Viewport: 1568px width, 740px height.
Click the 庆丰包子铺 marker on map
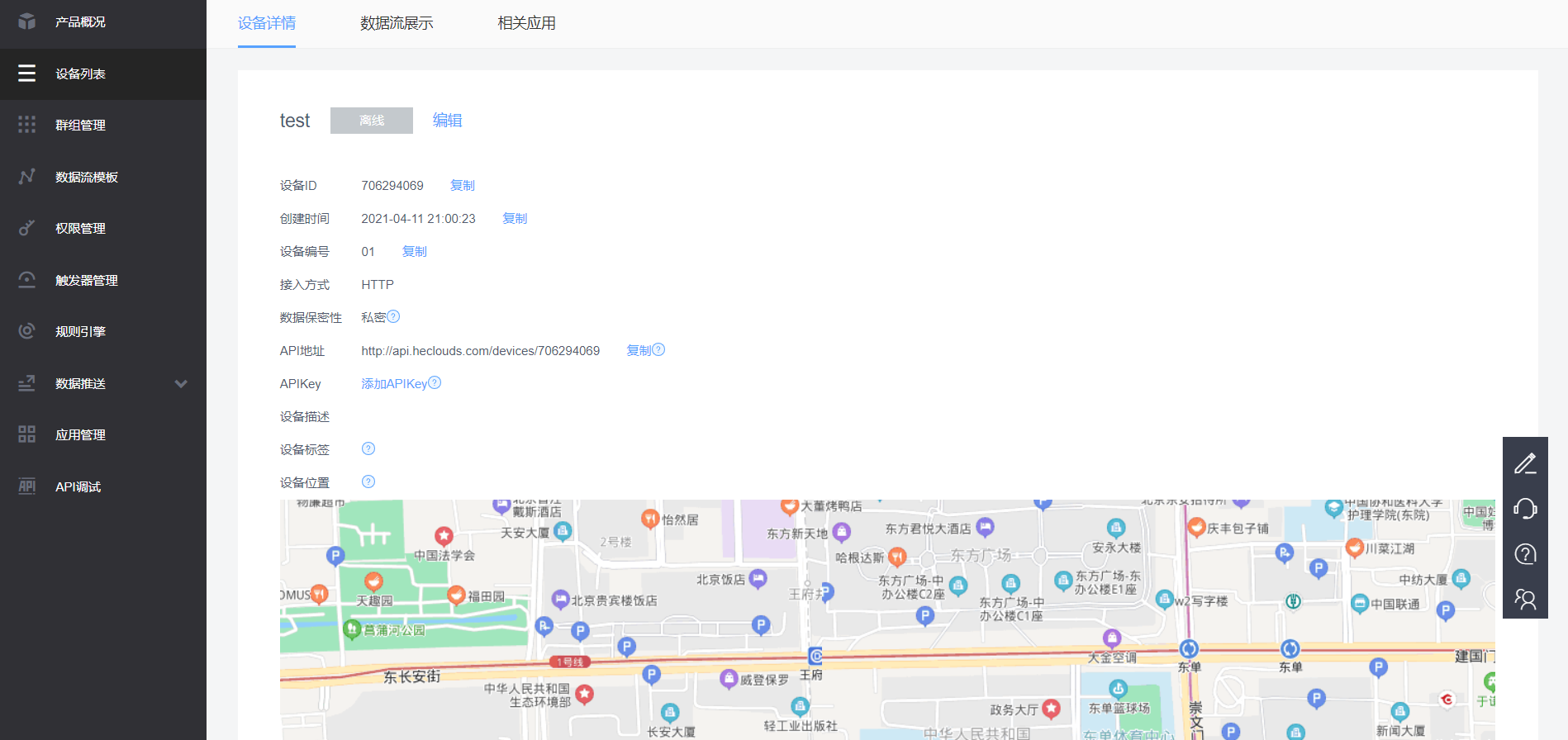coord(1195,527)
